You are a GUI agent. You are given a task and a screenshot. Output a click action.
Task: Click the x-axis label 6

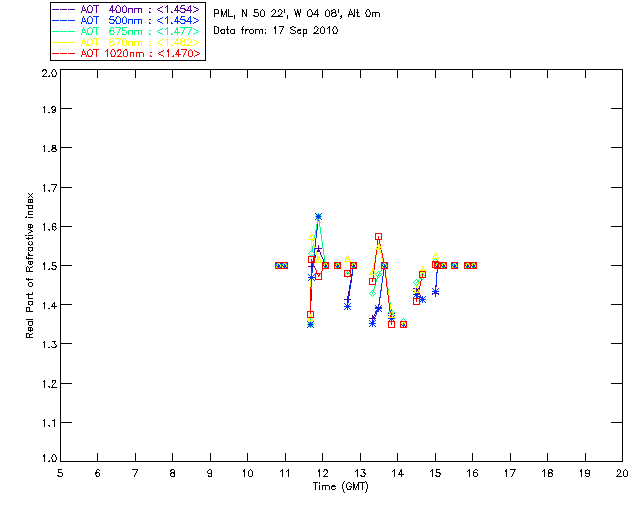[x=98, y=473]
